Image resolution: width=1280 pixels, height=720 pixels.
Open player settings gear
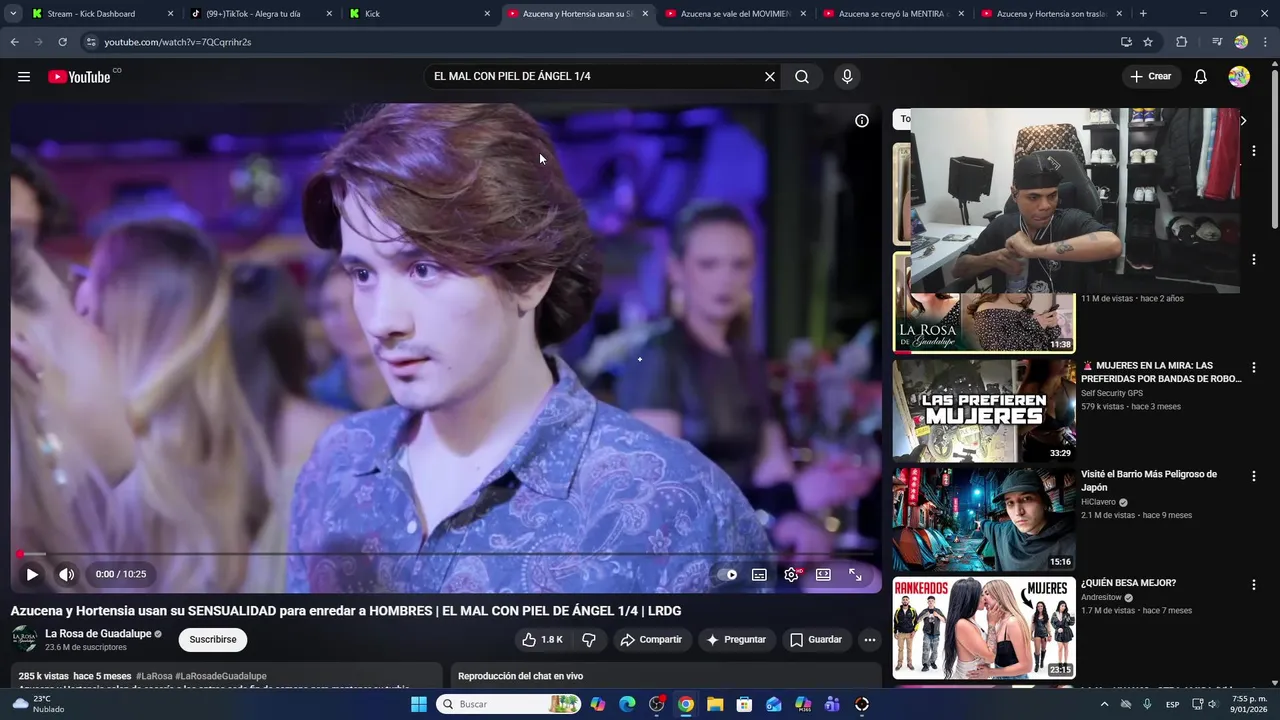(x=791, y=575)
